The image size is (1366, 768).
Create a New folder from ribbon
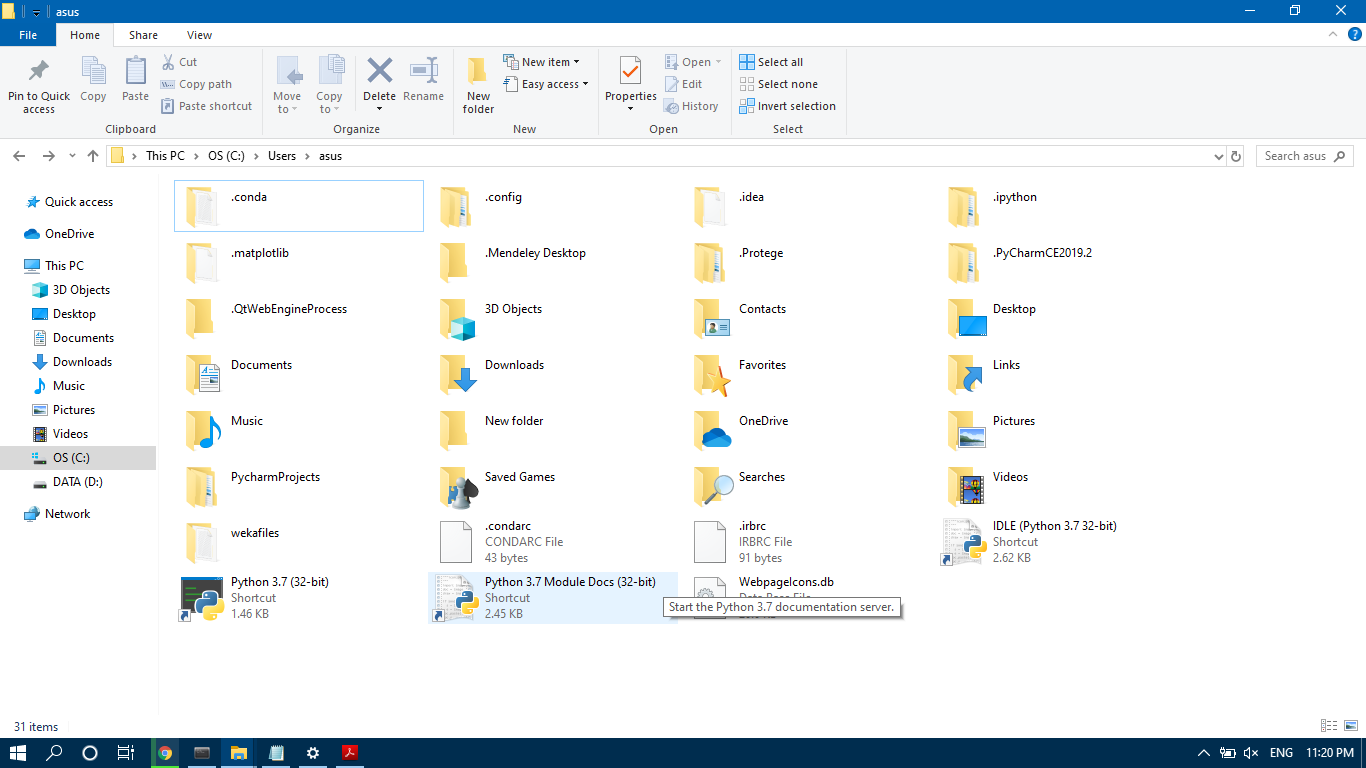point(478,85)
